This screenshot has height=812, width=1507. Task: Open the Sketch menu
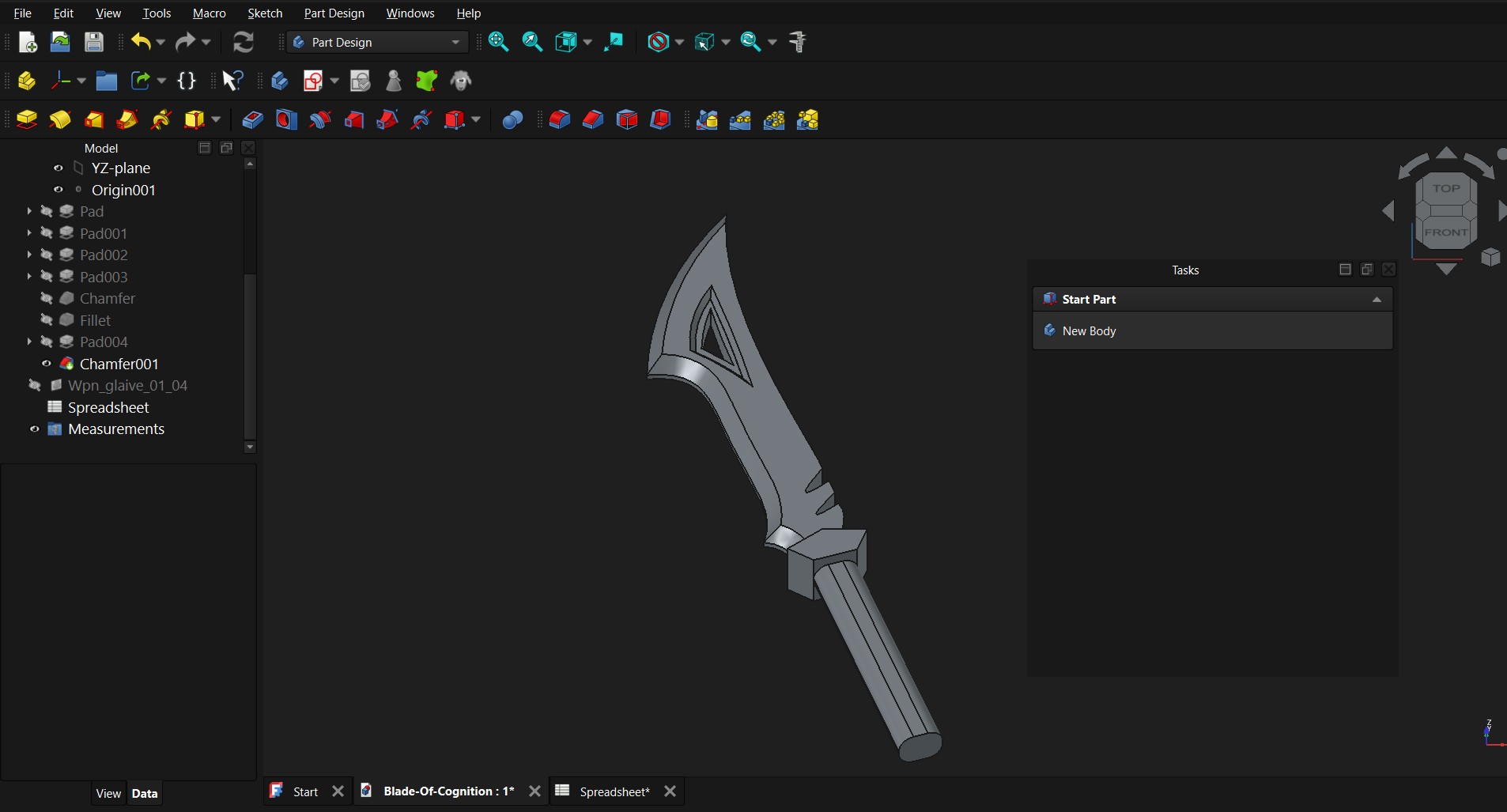click(x=265, y=13)
